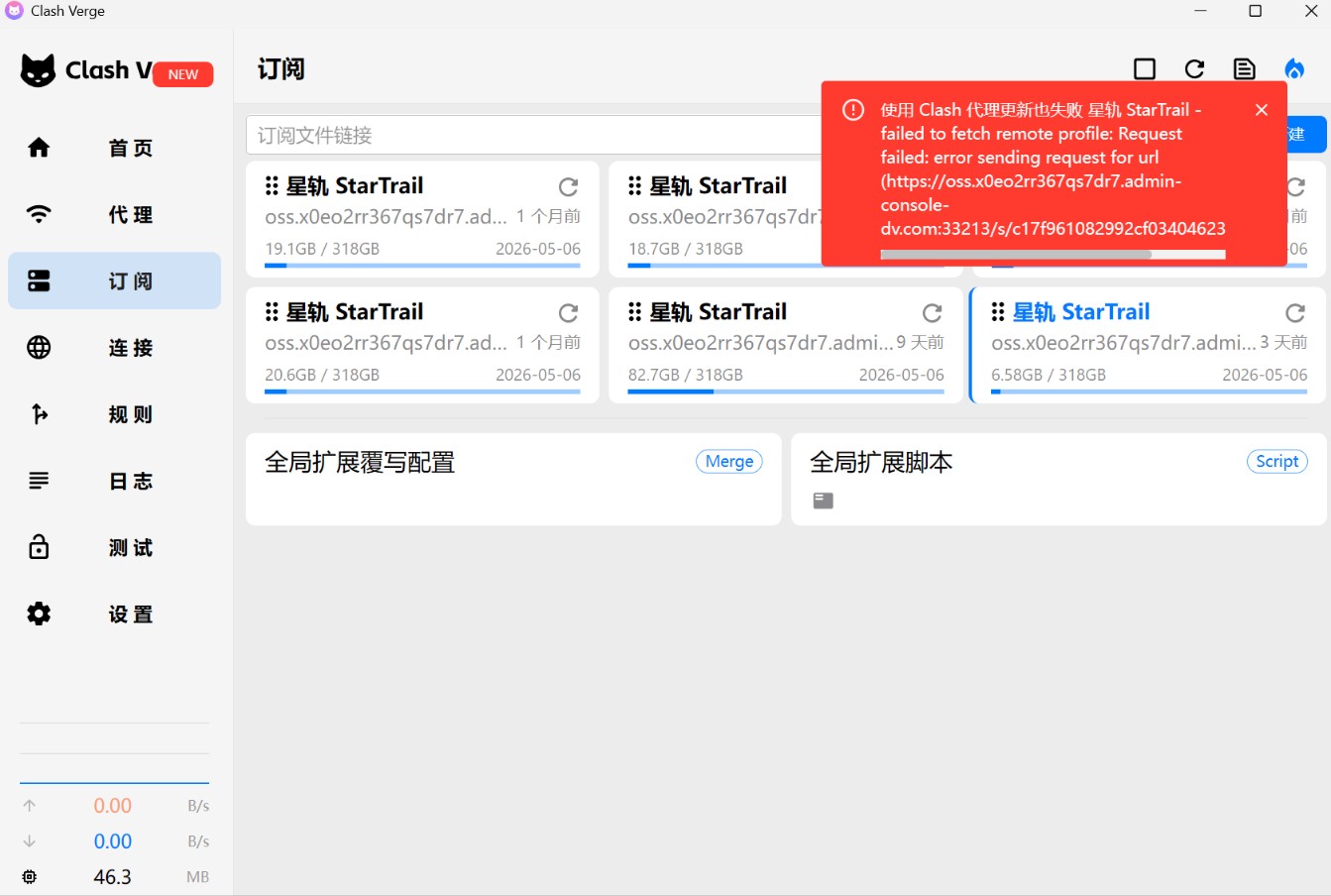This screenshot has height=896, width=1331.
Task: Open 日志 logs page
Action: click(x=114, y=481)
